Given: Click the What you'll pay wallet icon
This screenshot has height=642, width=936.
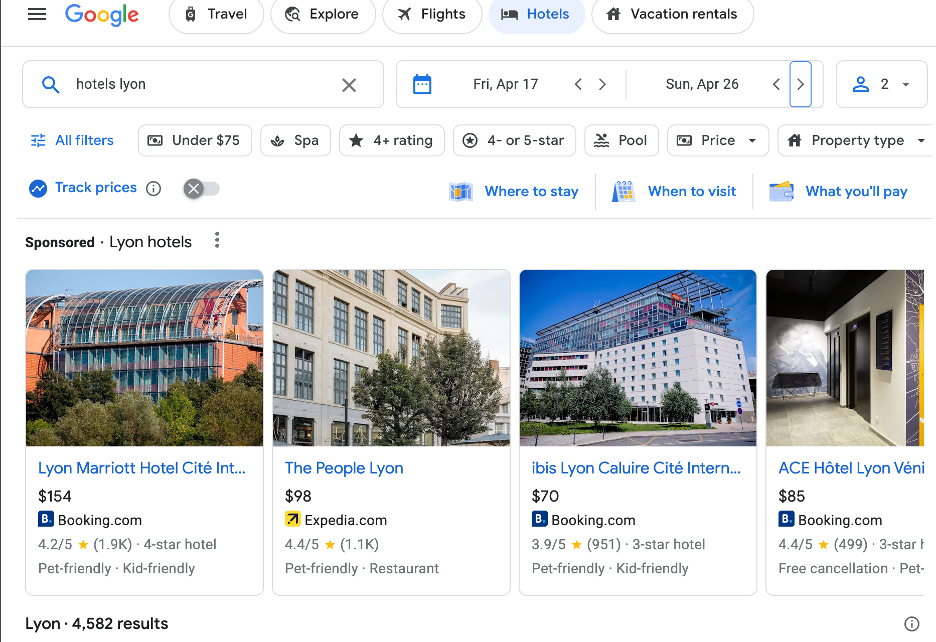Looking at the screenshot, I should point(781,191).
